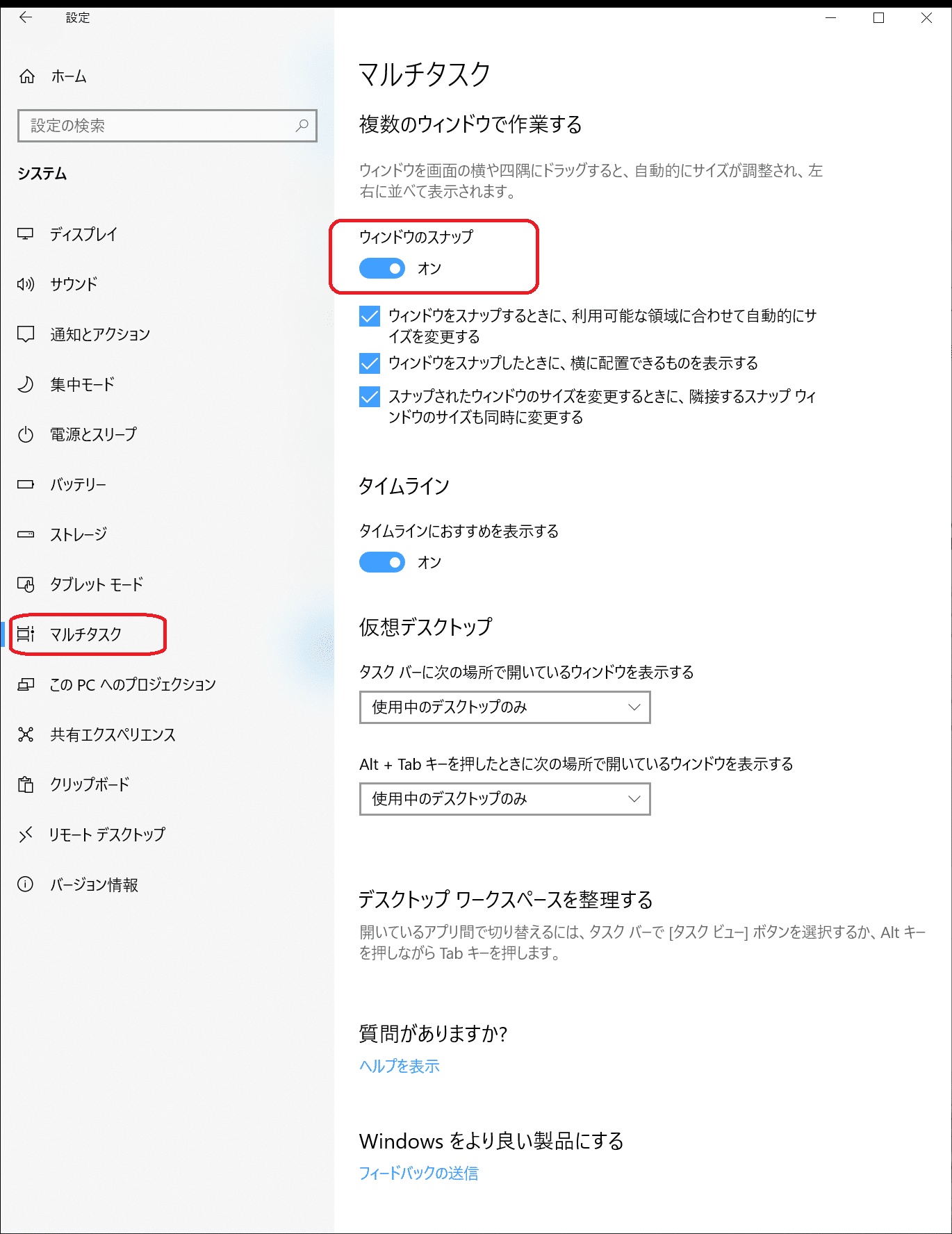Click the Remote Desktop icon
The width and height of the screenshot is (952, 1234).
[26, 834]
